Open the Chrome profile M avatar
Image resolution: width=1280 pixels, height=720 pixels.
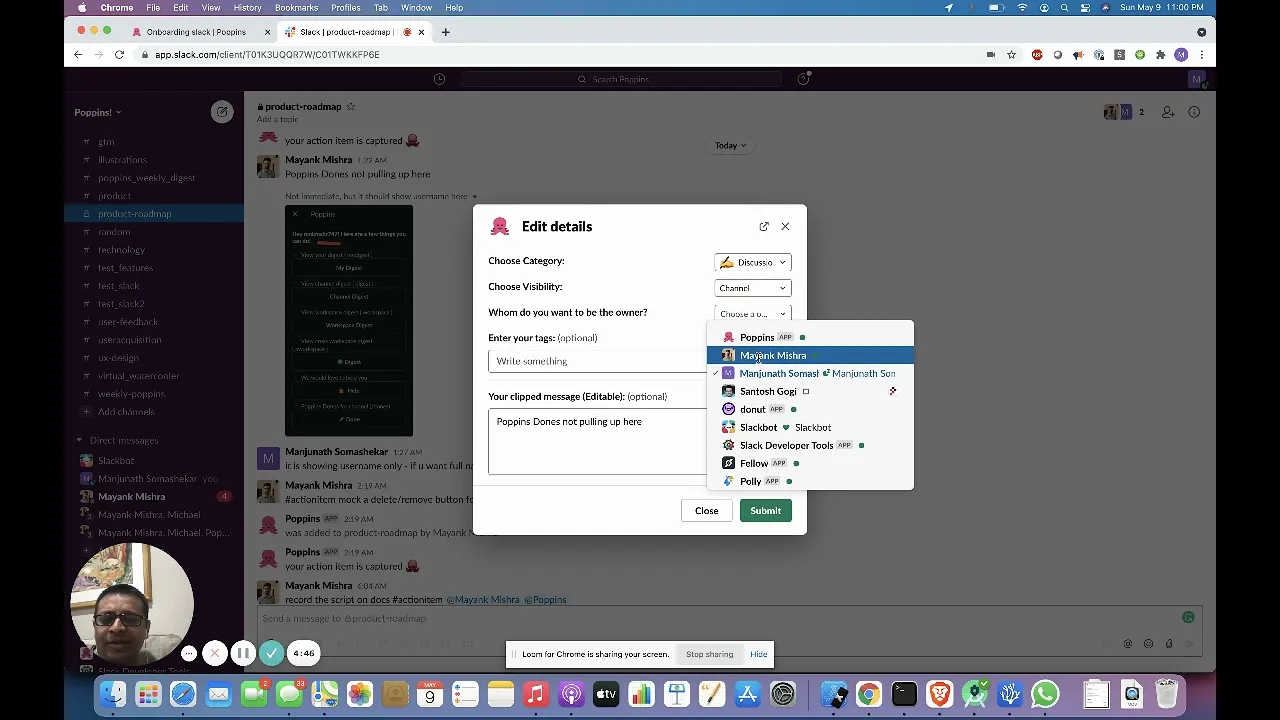(1181, 55)
